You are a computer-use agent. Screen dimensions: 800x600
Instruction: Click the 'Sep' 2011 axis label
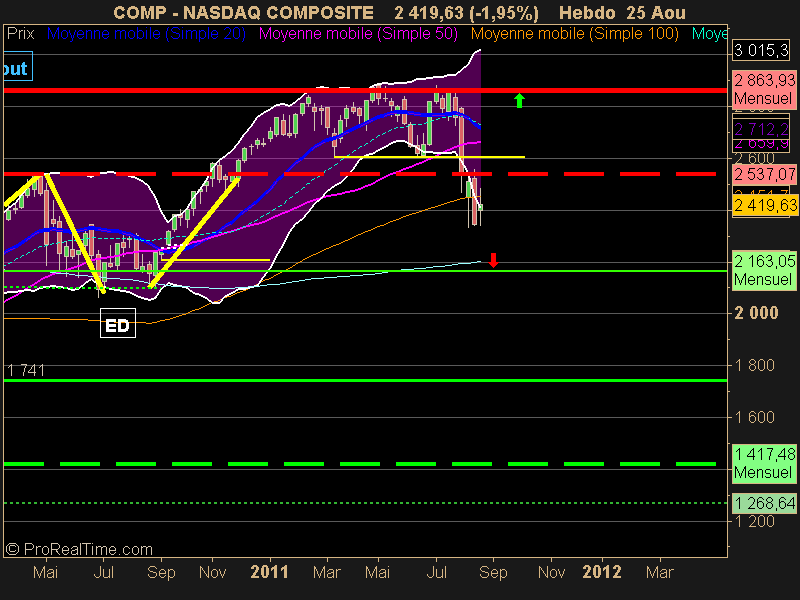tap(493, 572)
